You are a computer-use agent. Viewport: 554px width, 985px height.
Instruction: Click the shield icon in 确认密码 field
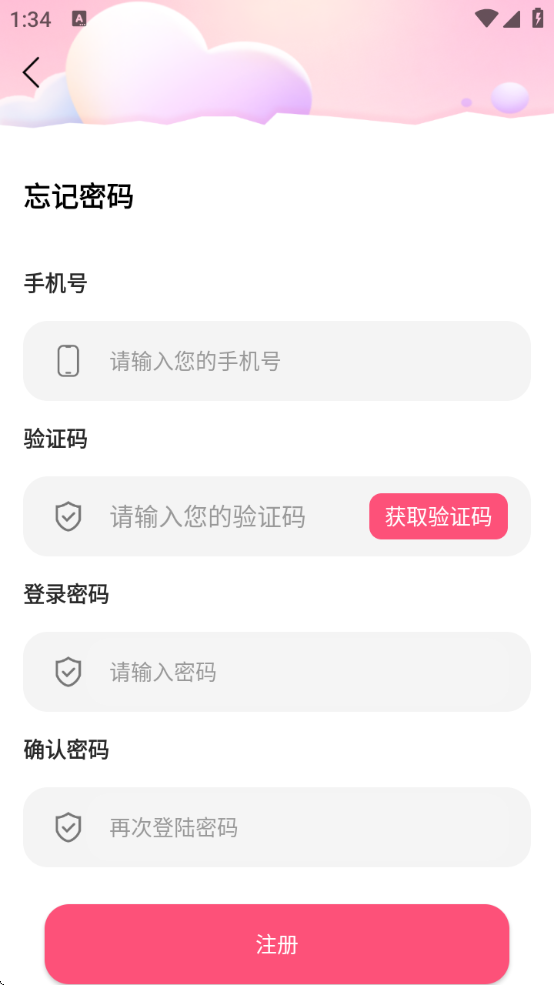68,827
